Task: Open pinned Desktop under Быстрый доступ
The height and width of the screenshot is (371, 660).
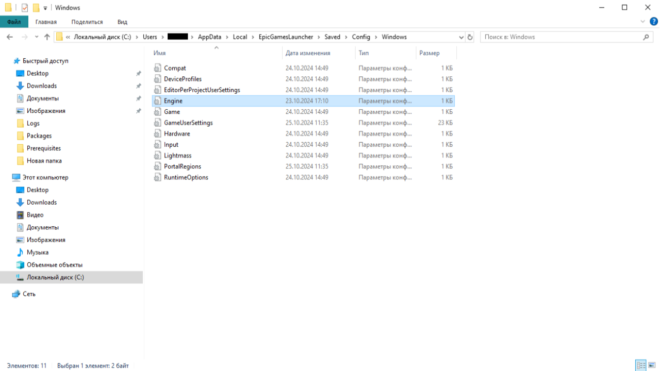Action: (37, 73)
